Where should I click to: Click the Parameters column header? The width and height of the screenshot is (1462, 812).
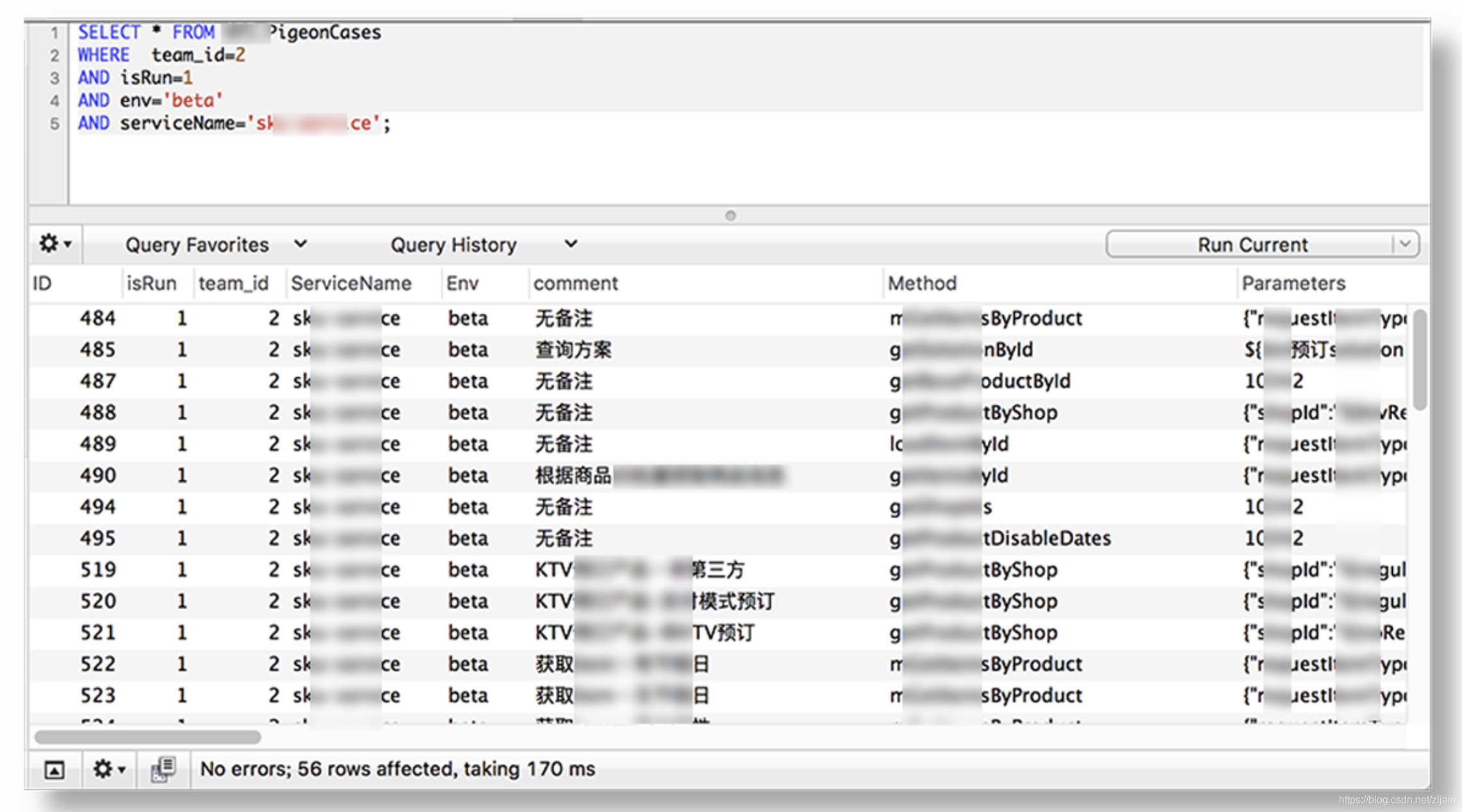1333,283
